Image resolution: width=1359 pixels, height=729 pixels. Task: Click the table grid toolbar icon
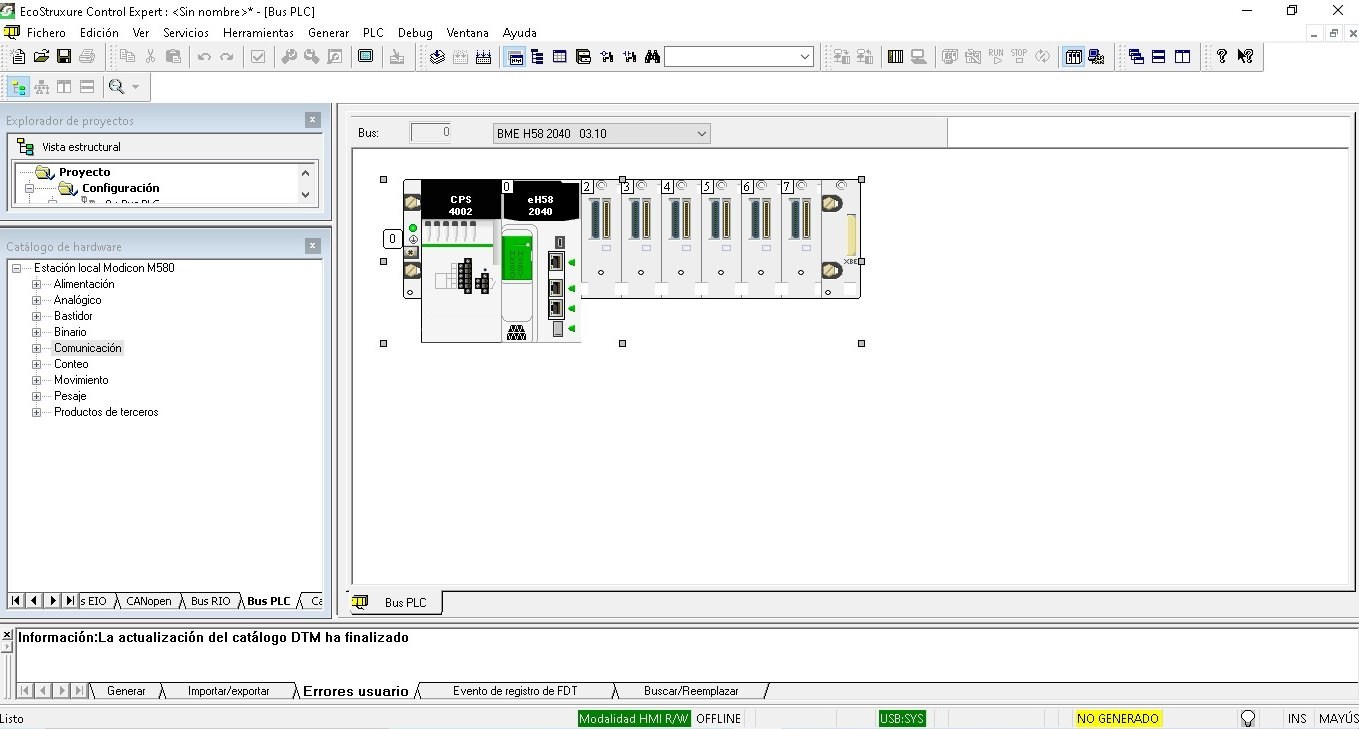[x=560, y=57]
